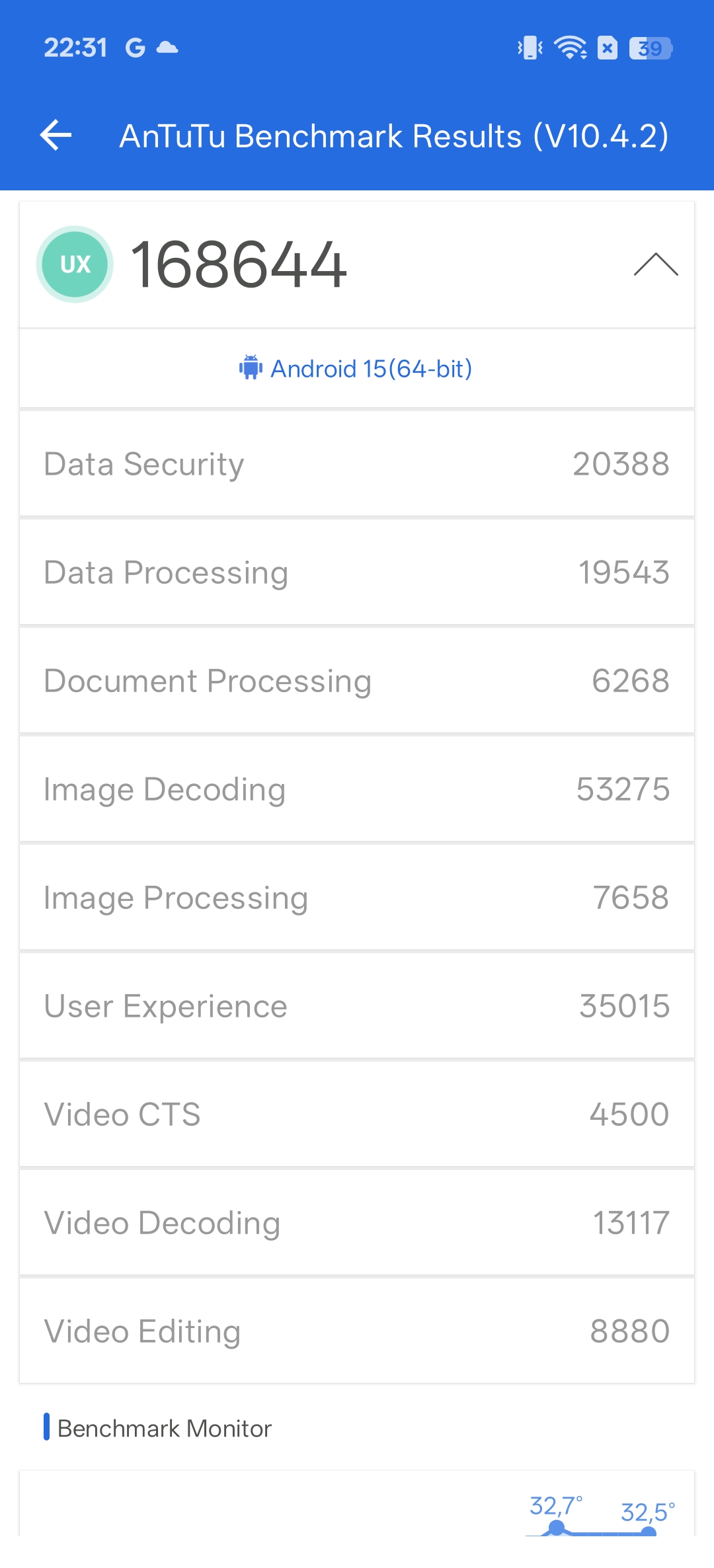The height and width of the screenshot is (1568, 714).
Task: Open the User Experience score row
Action: click(x=357, y=1006)
